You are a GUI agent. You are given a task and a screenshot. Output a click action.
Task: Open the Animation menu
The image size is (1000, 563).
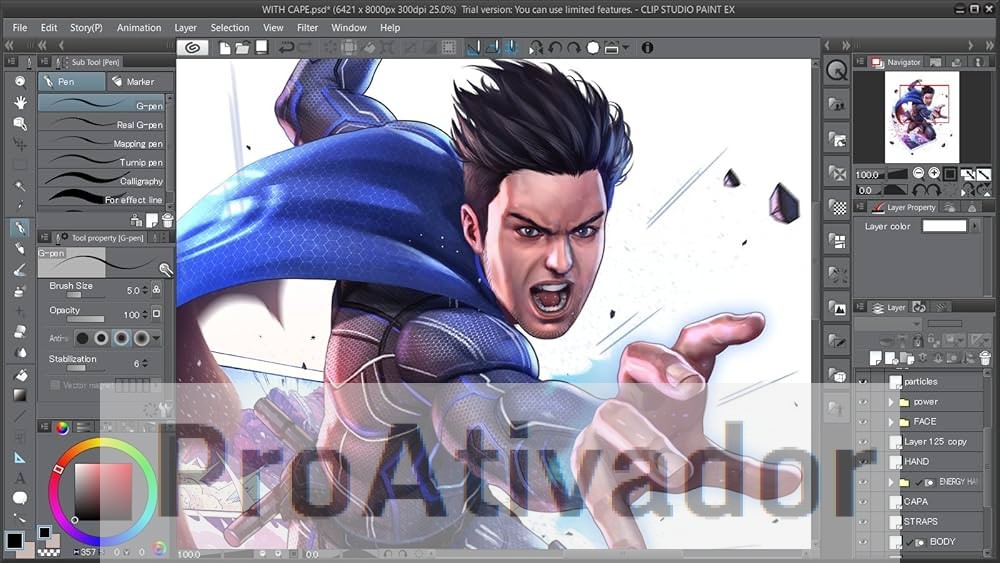(x=139, y=27)
